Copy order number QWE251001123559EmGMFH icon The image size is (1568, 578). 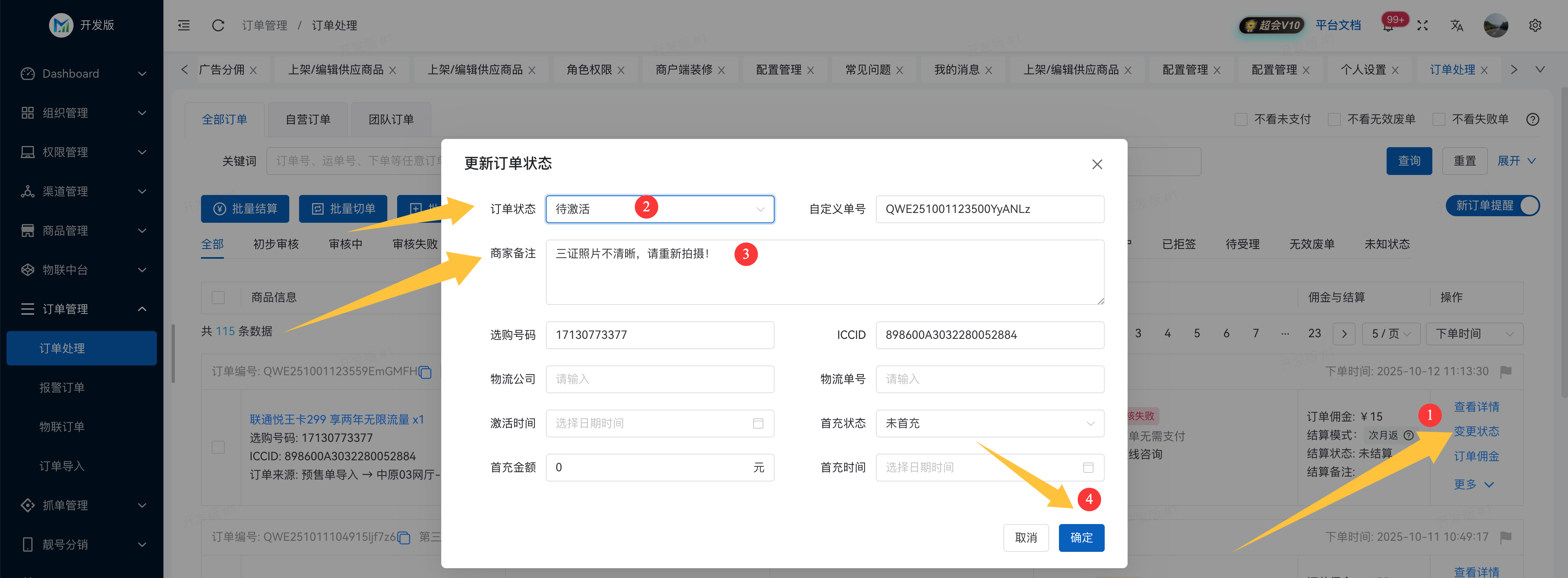(425, 372)
